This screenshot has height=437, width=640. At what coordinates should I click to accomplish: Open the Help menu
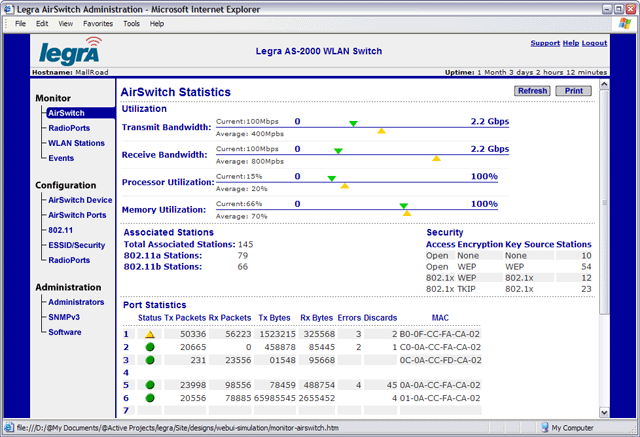click(x=157, y=24)
